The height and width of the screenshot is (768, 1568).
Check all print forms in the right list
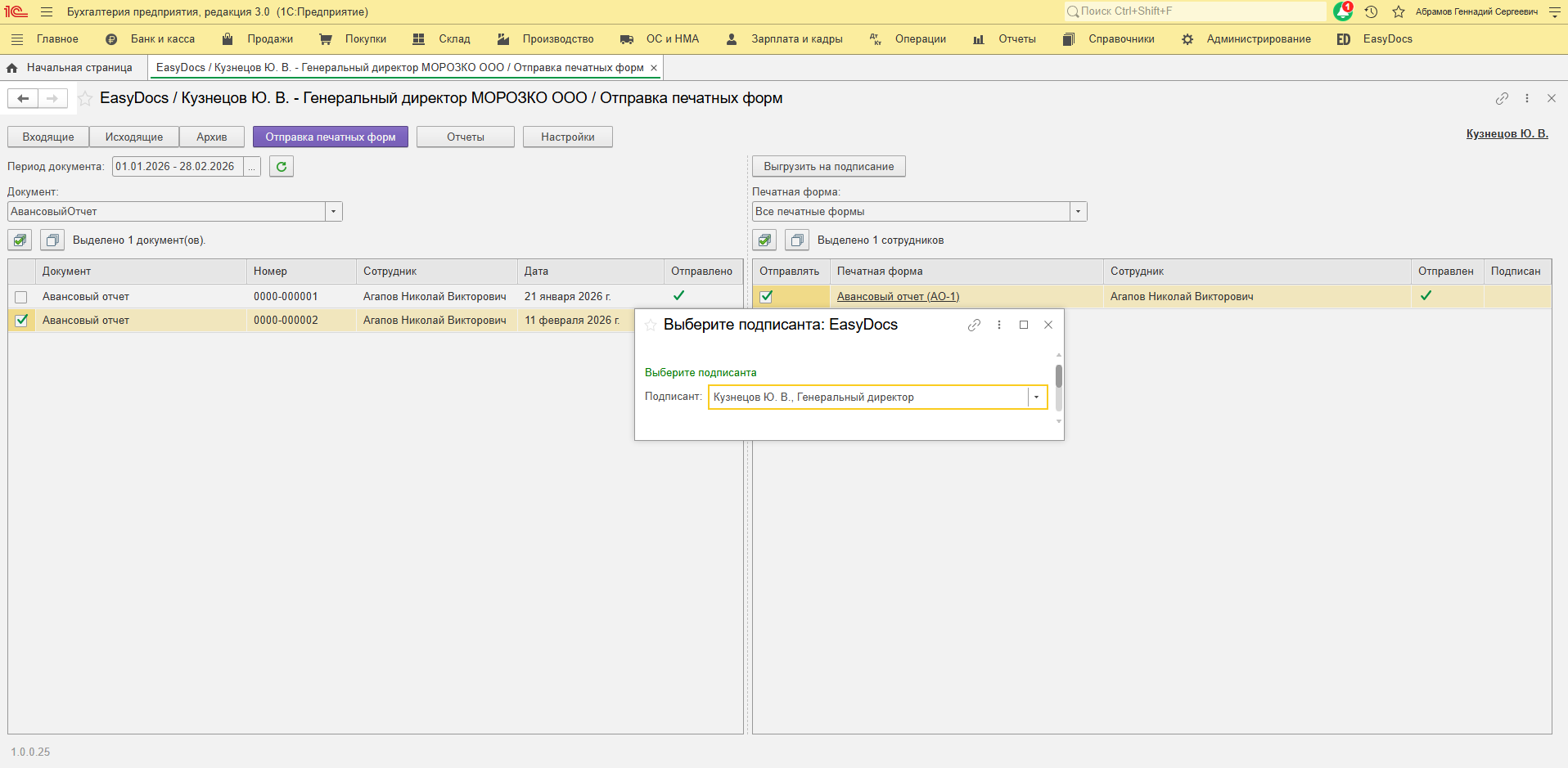point(764,240)
